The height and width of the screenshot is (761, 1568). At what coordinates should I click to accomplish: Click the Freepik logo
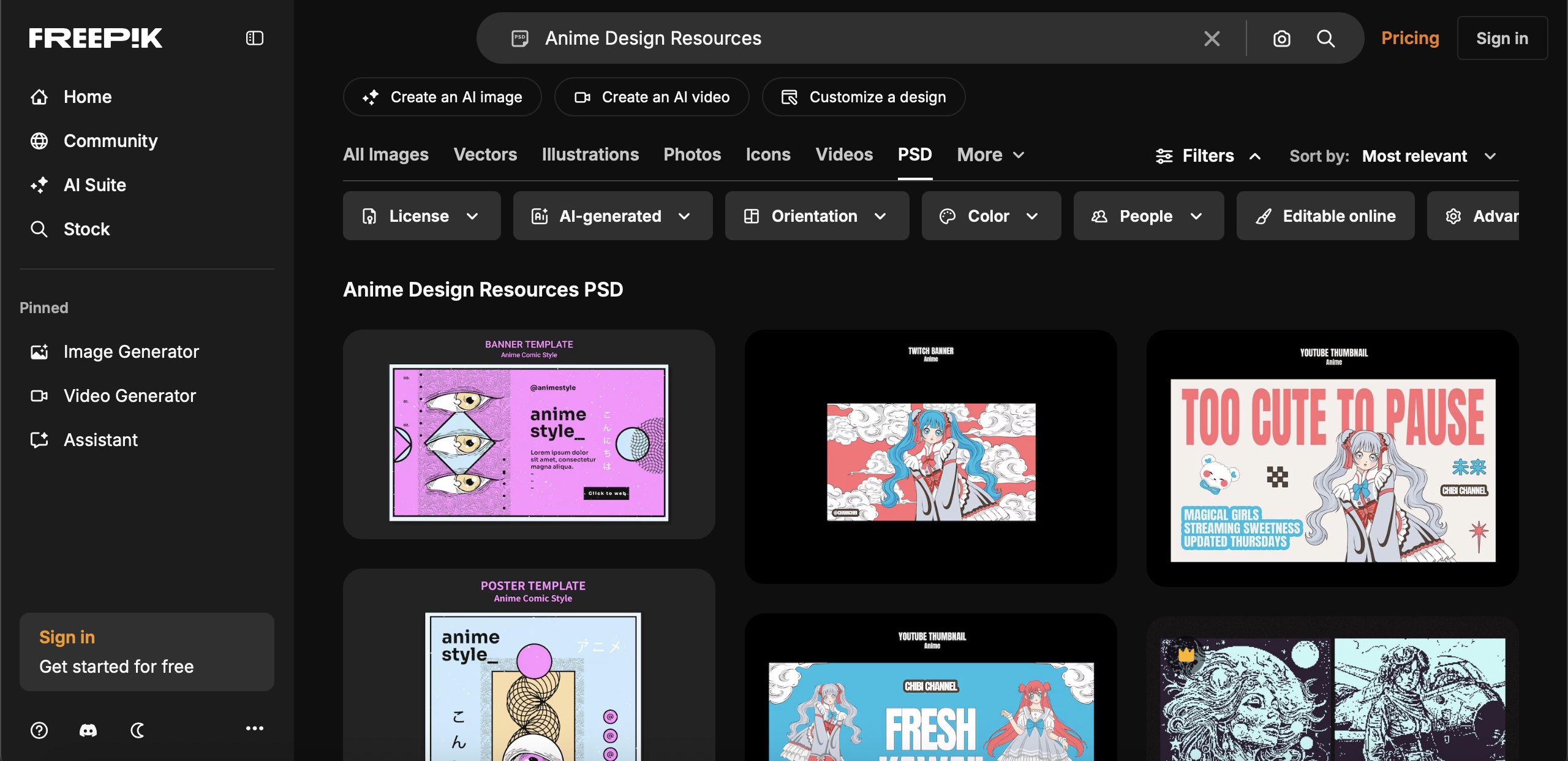pyautogui.click(x=96, y=38)
